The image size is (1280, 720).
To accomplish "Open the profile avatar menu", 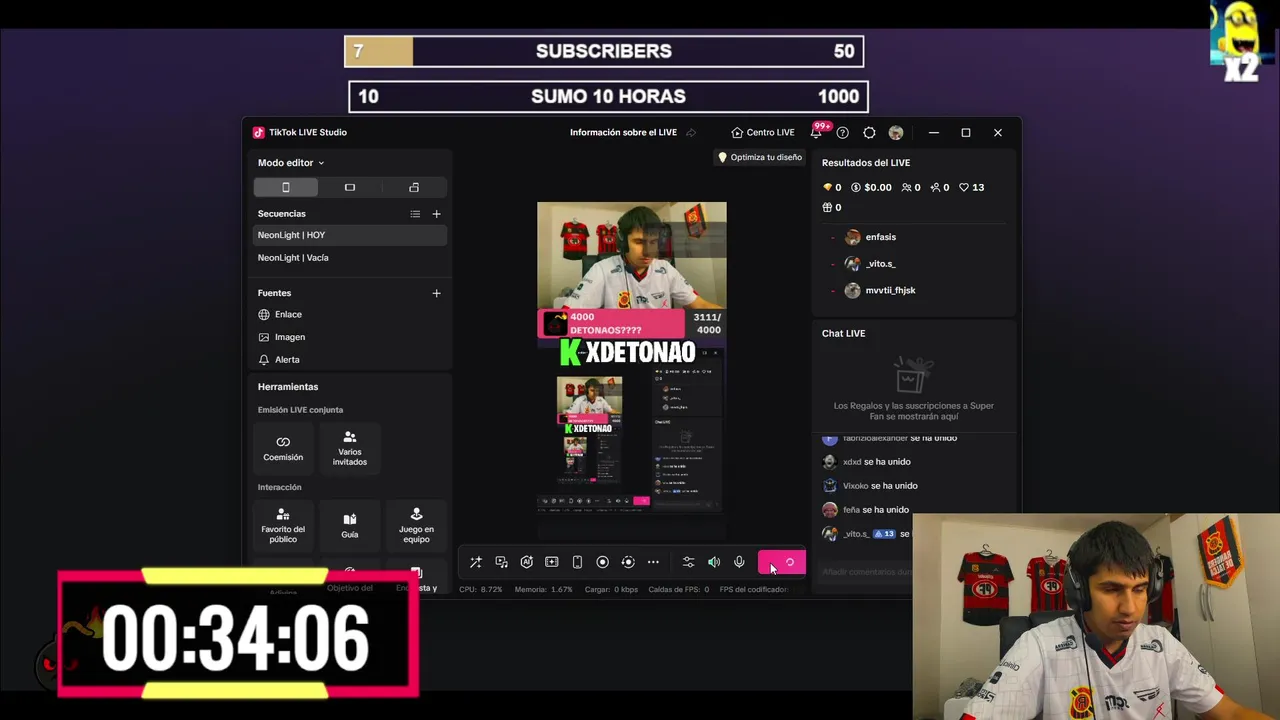I will coord(895,132).
